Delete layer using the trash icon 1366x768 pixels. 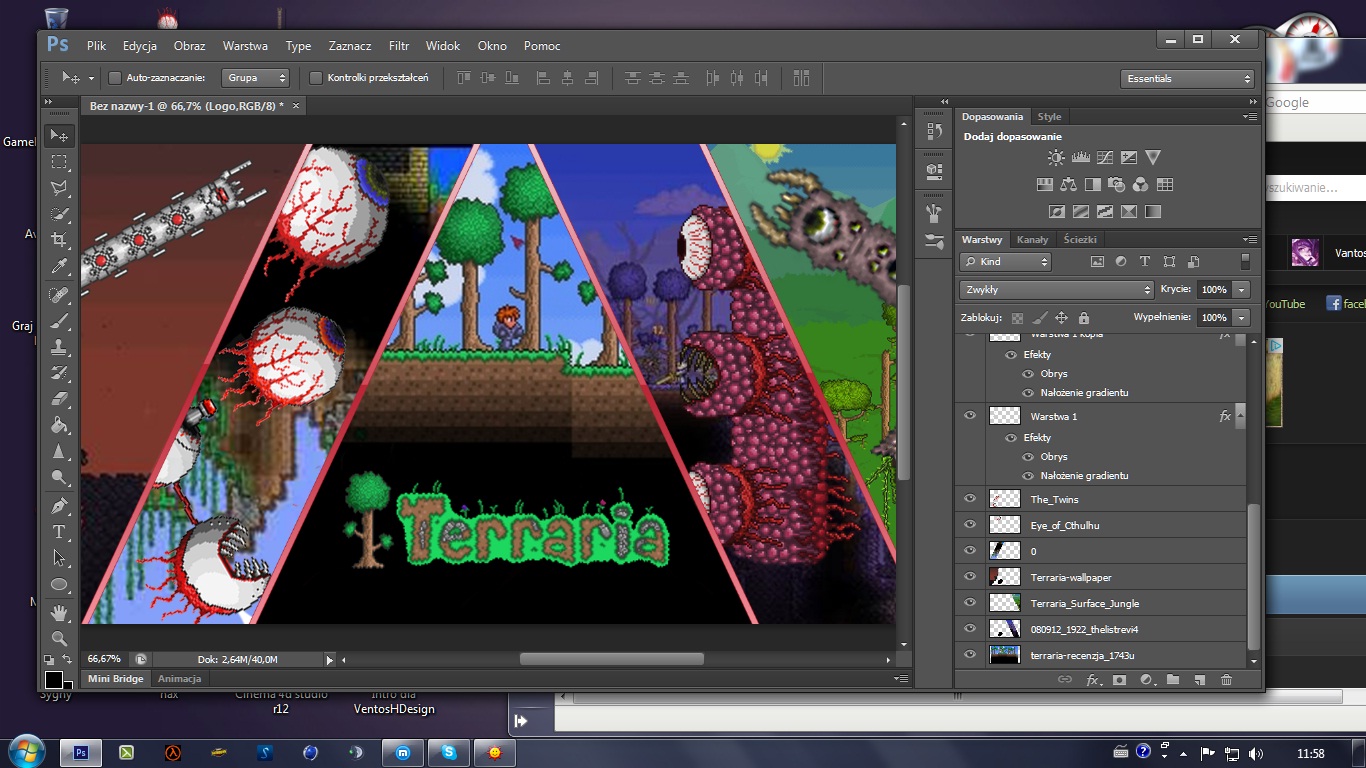1226,680
